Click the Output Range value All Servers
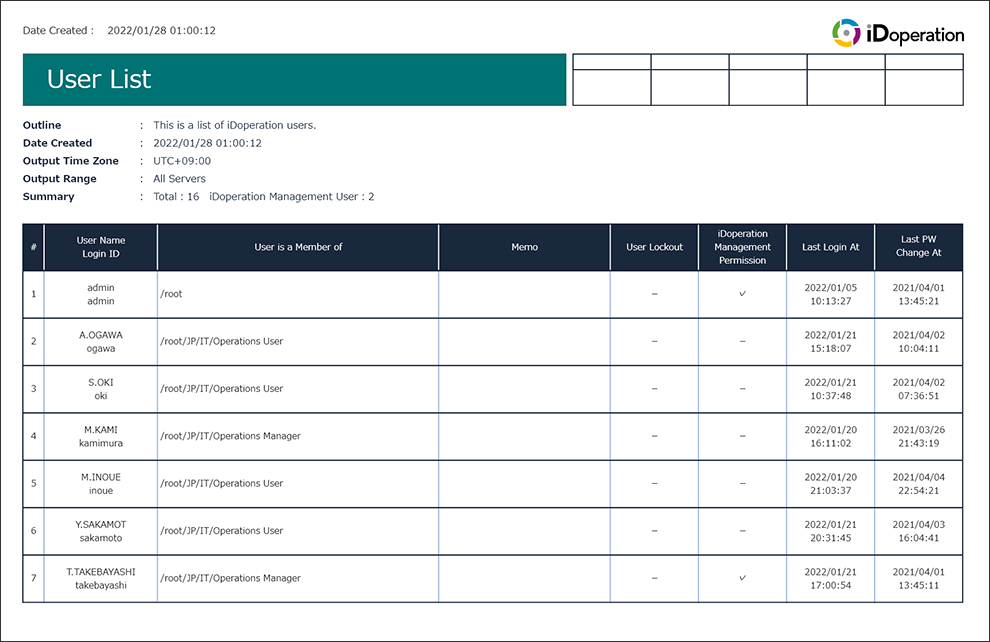990x642 pixels. click(x=179, y=179)
